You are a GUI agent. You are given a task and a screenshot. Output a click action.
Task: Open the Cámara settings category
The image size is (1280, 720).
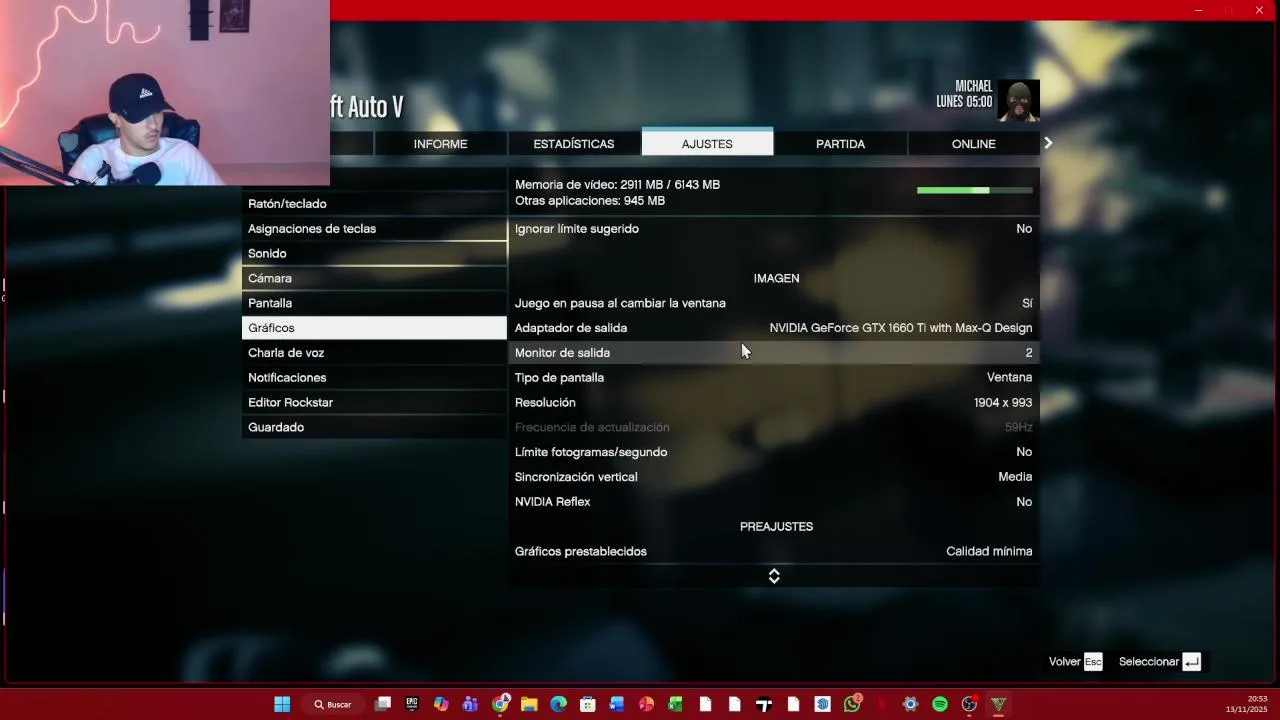(374, 278)
